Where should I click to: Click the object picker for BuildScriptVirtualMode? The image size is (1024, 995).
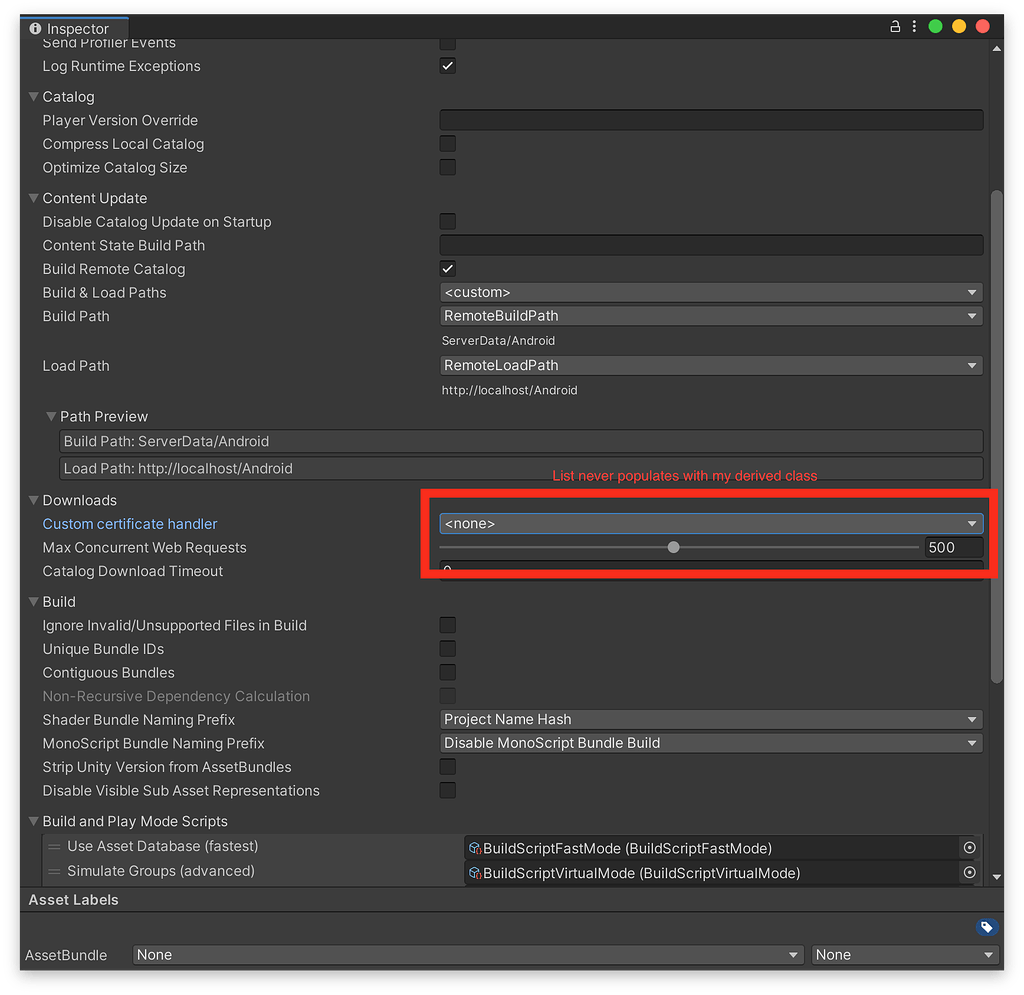pyautogui.click(x=968, y=873)
